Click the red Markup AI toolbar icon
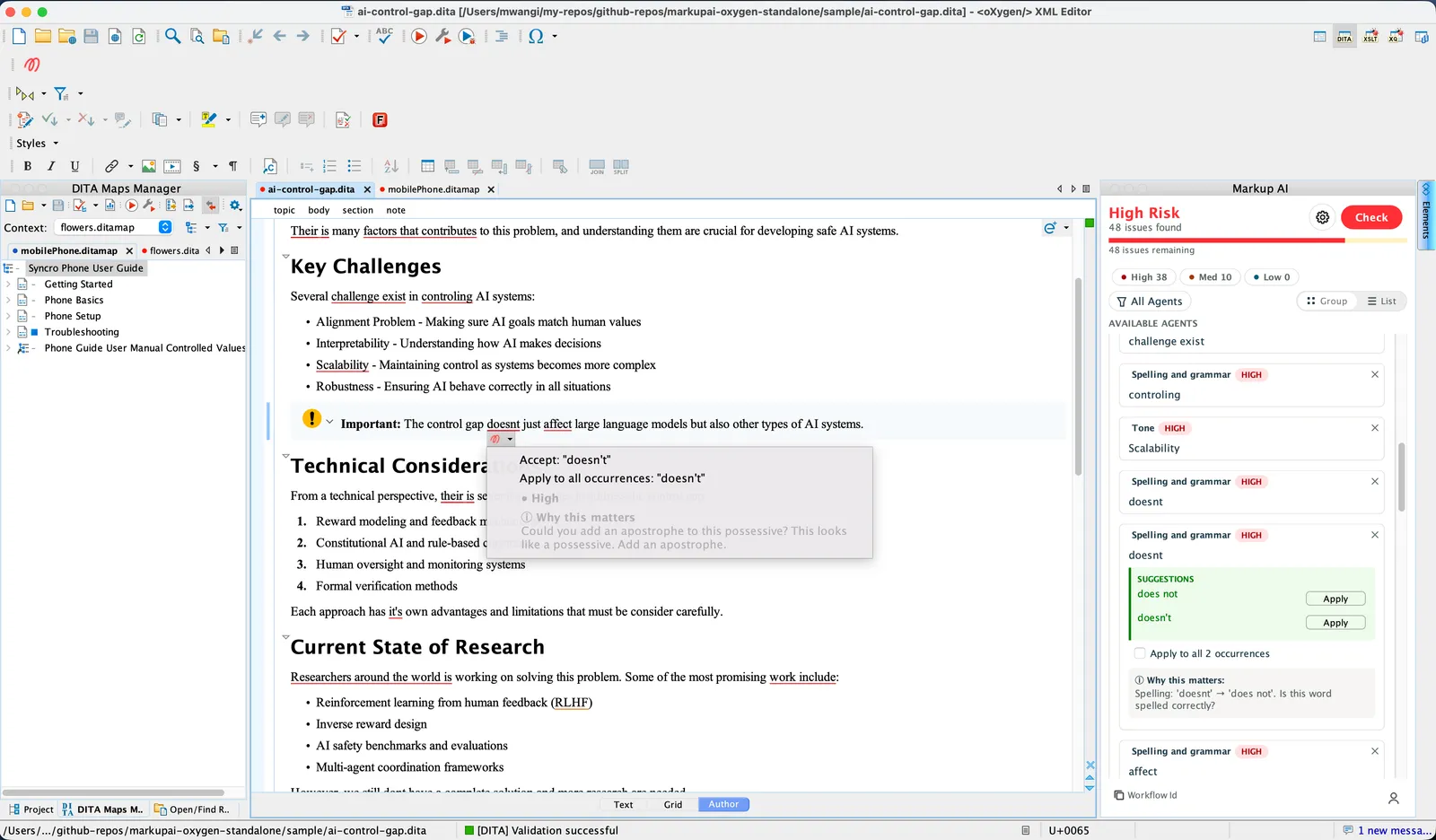Image resolution: width=1436 pixels, height=840 pixels. pyautogui.click(x=32, y=65)
